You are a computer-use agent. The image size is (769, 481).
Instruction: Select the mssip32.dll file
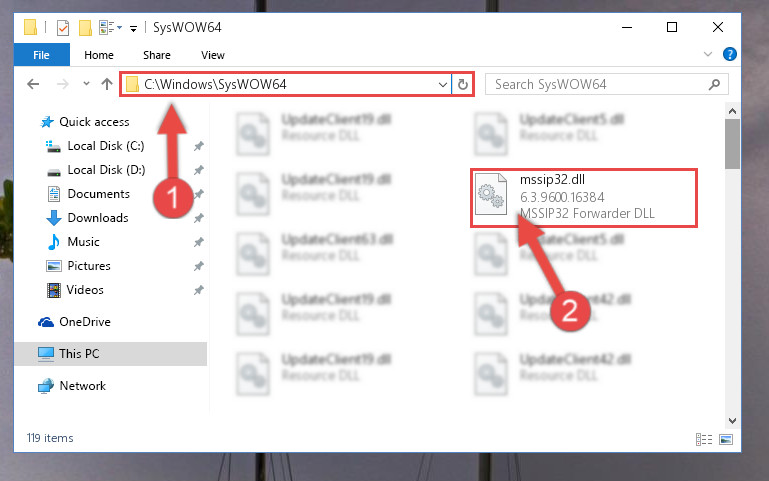coord(584,198)
